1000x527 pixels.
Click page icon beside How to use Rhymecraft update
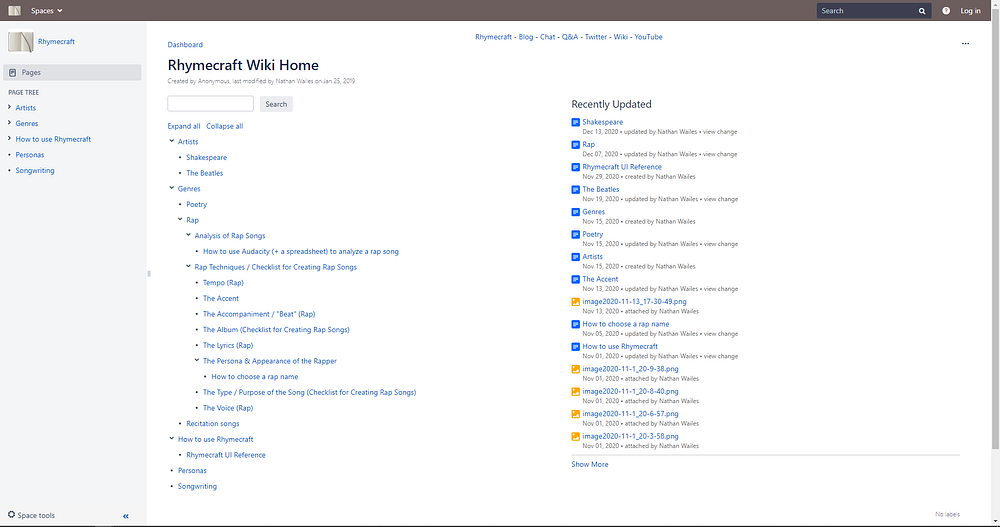click(x=575, y=347)
